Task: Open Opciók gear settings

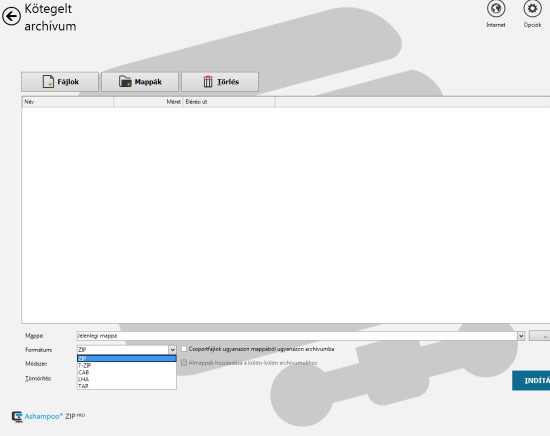Action: pos(532,9)
